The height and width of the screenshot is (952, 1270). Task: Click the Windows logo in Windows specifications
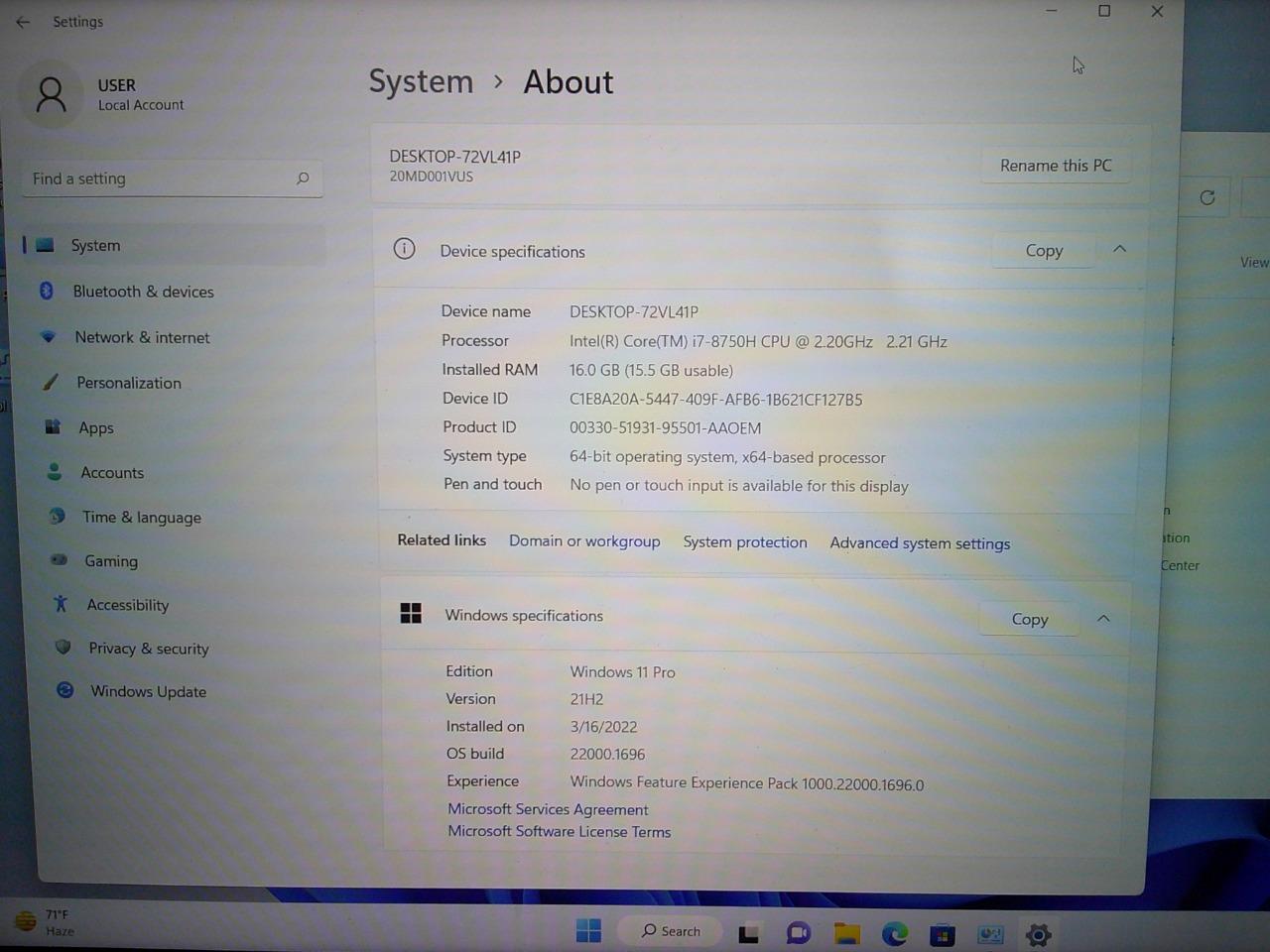pyautogui.click(x=411, y=614)
